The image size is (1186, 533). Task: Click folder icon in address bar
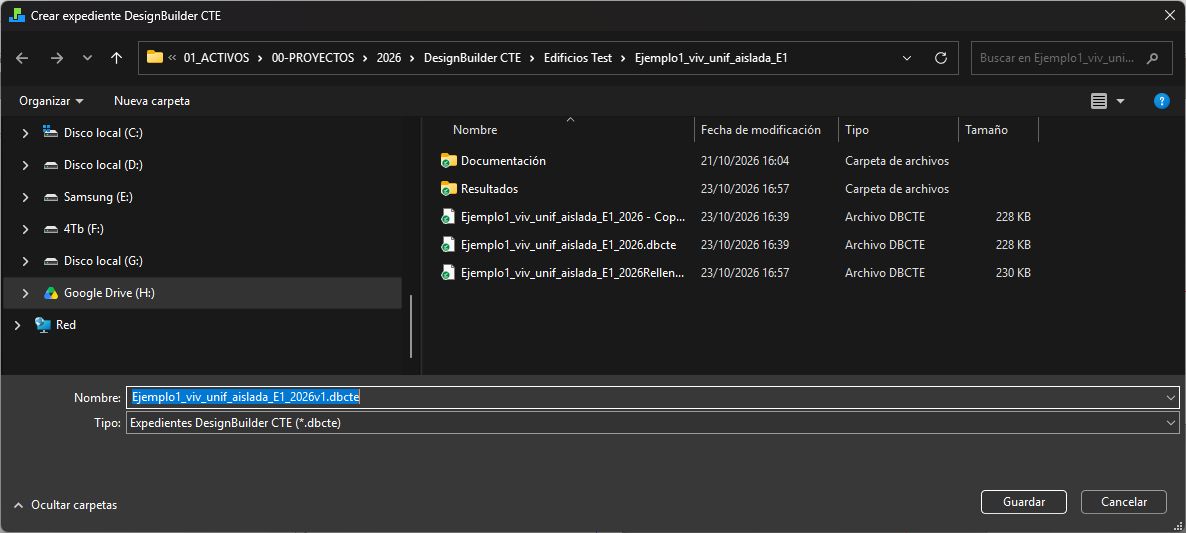pos(155,57)
